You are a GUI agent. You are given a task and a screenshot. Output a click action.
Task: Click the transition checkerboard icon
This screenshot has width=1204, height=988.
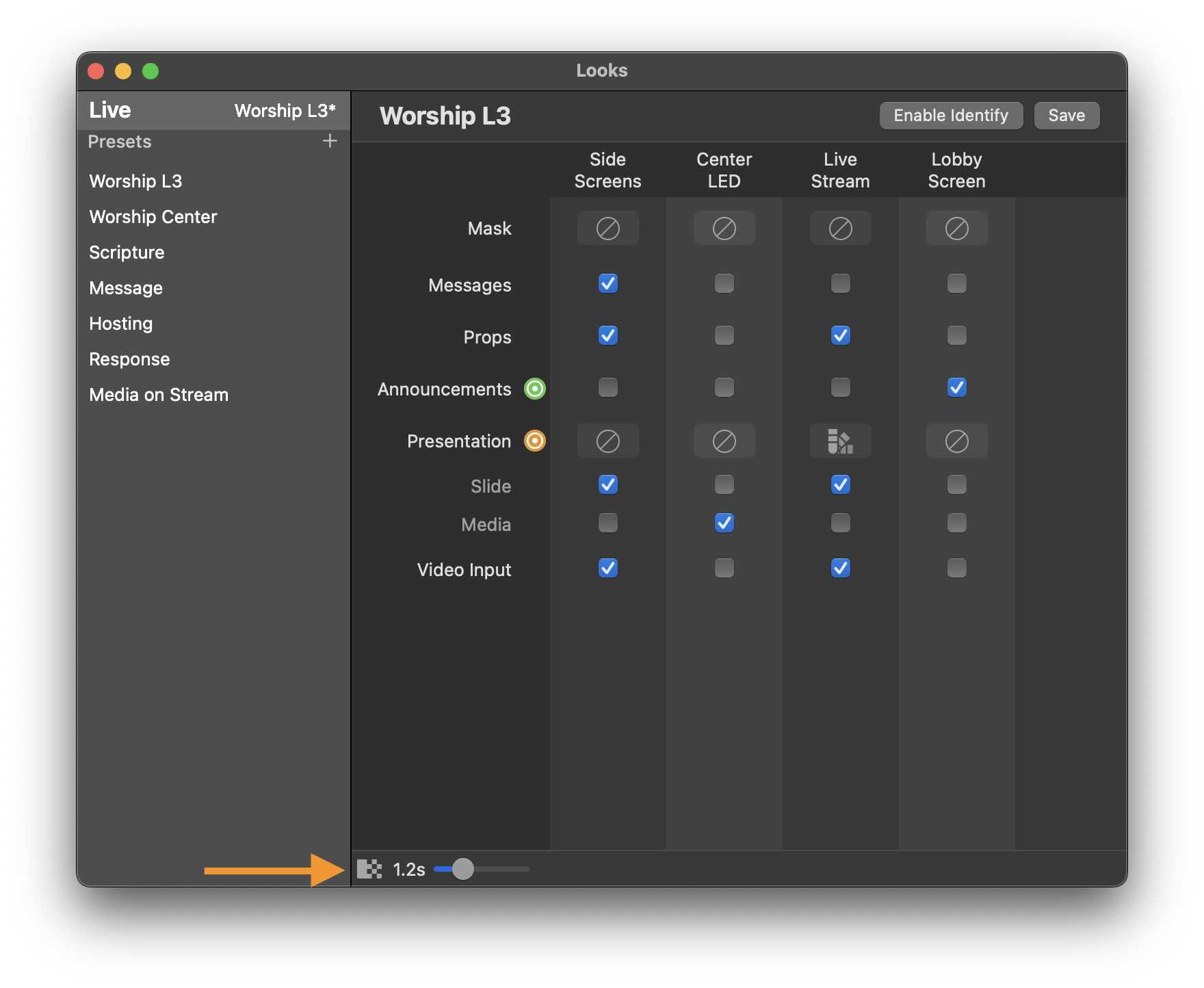pyautogui.click(x=369, y=869)
